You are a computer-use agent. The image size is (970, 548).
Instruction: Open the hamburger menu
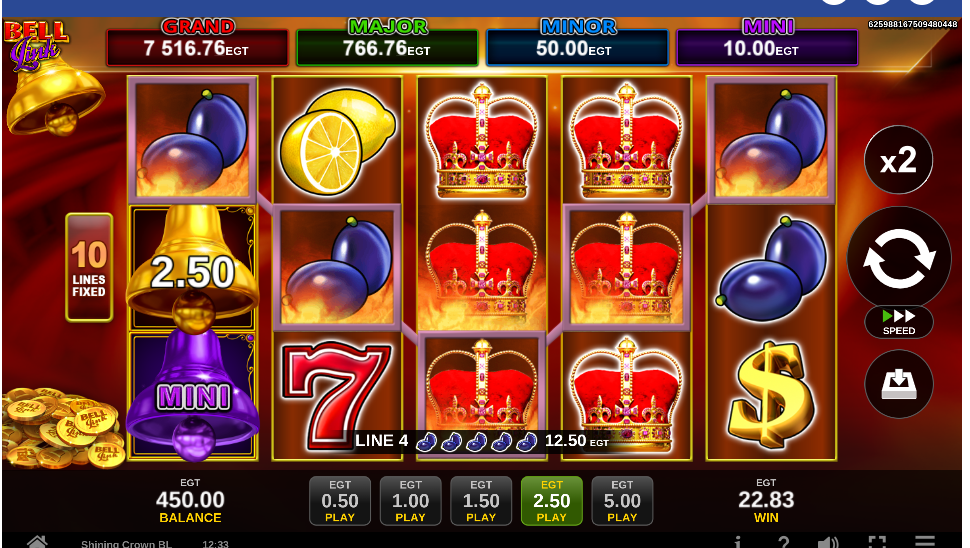[x=925, y=542]
